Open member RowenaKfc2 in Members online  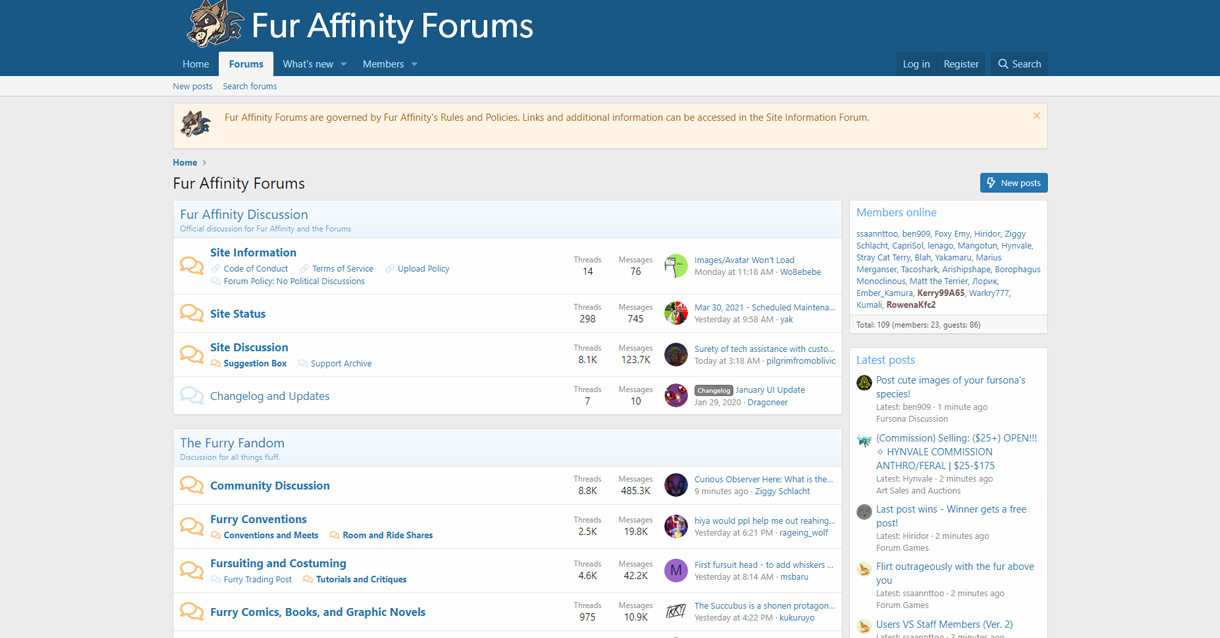tap(911, 305)
